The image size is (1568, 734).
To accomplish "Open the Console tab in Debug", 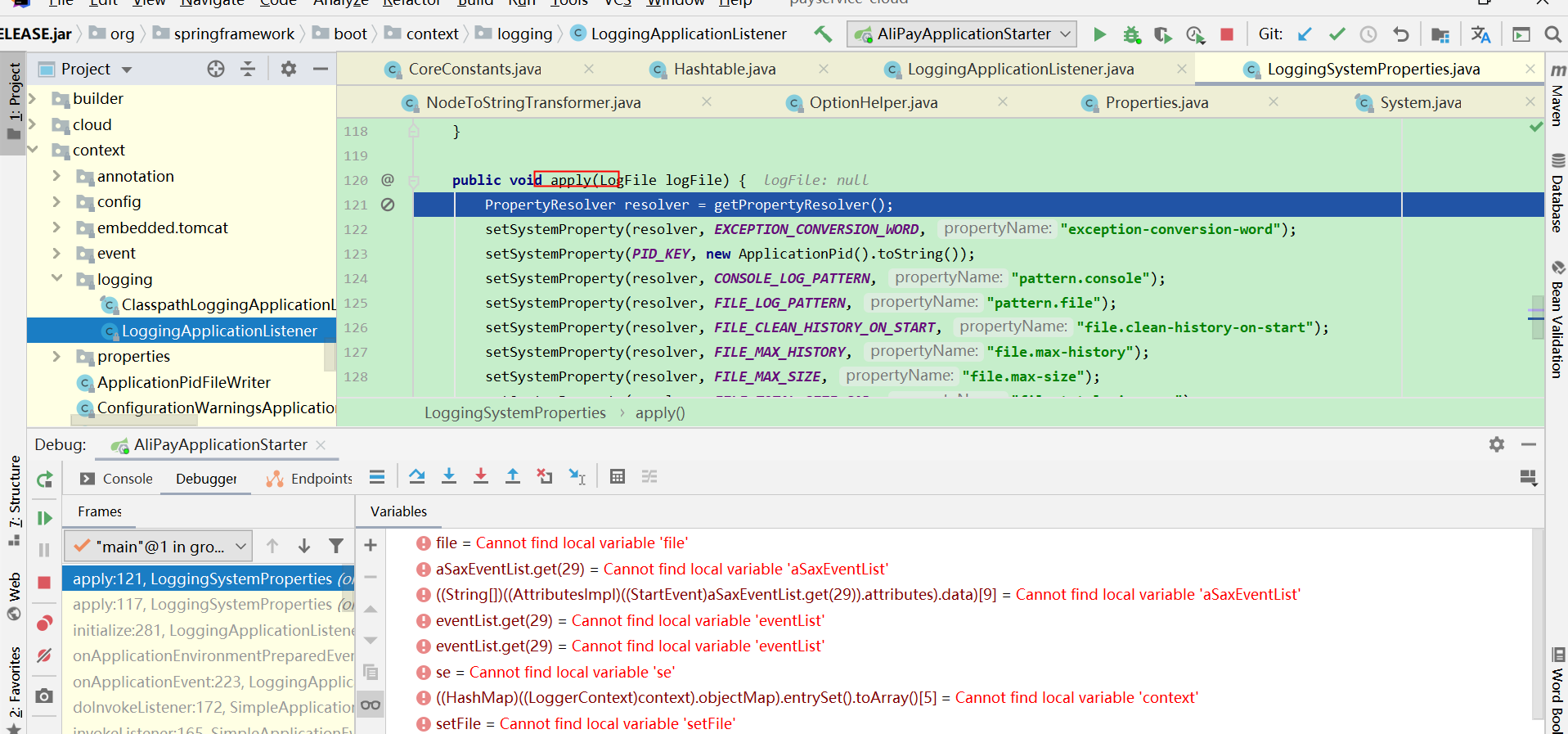I will click(x=116, y=479).
